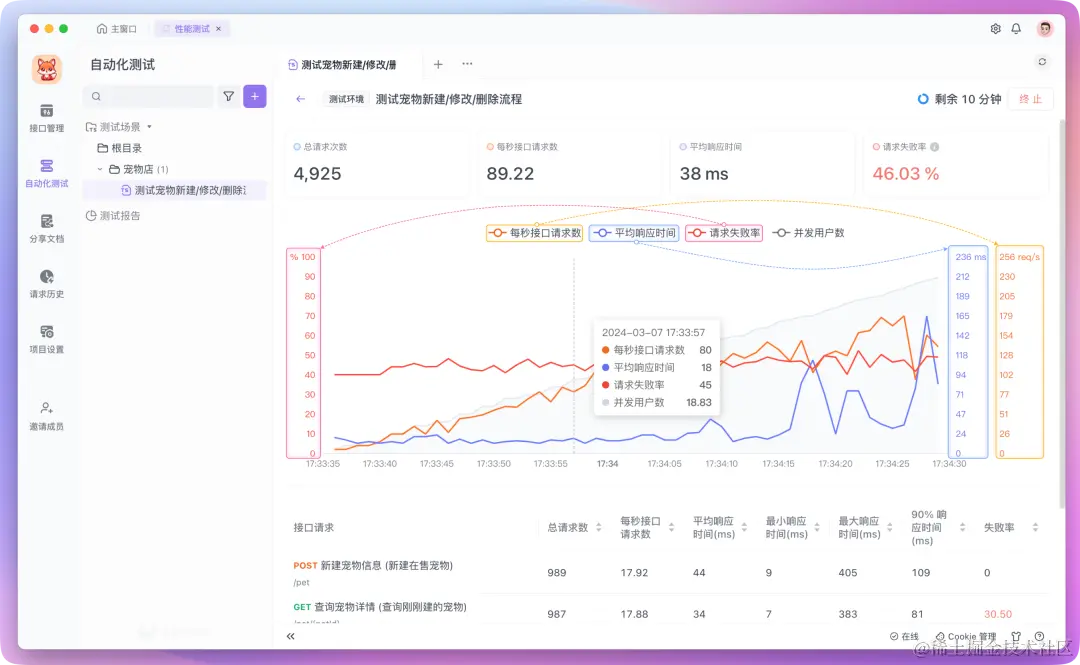Open 请求历史 sidebar icon

[46, 283]
